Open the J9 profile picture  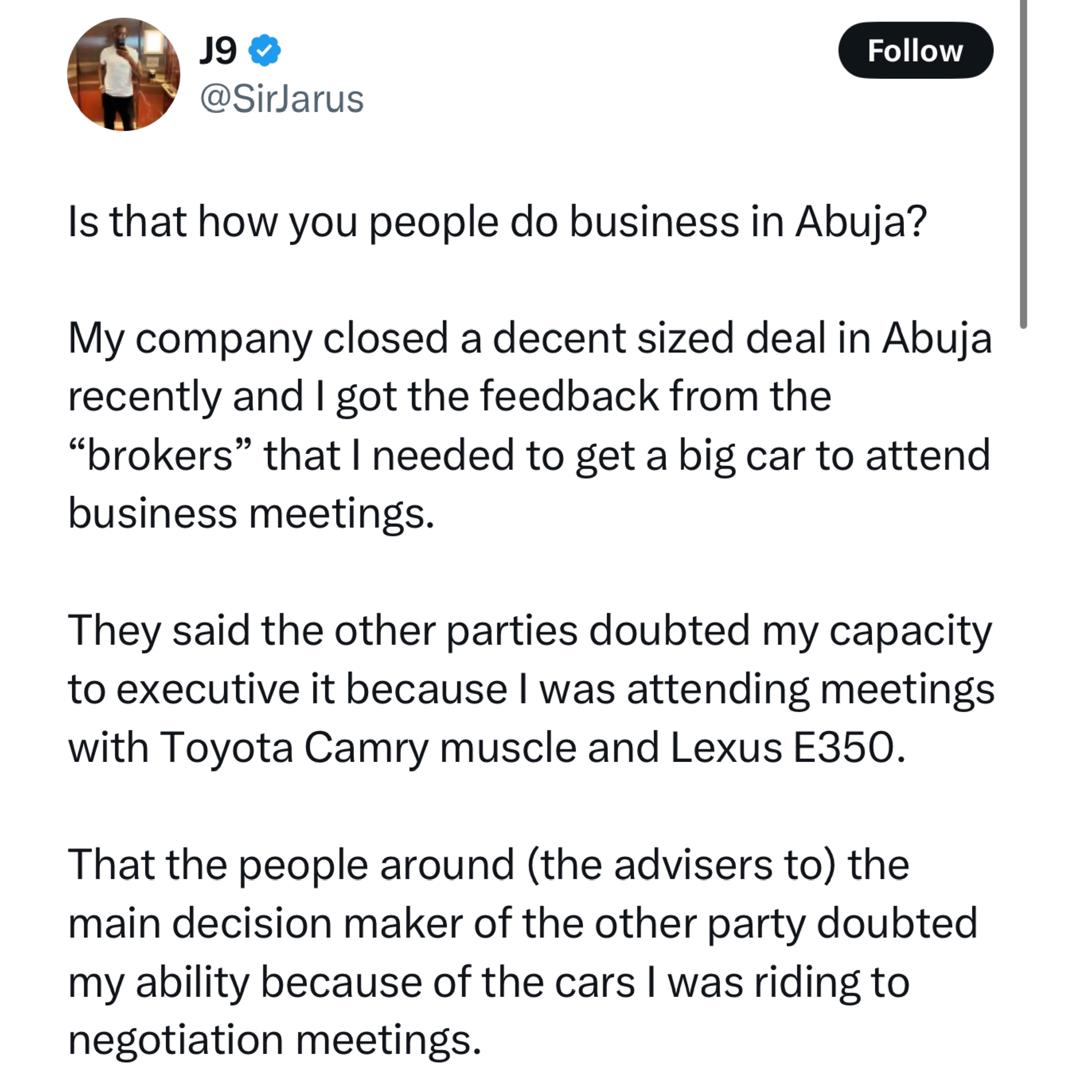point(123,74)
